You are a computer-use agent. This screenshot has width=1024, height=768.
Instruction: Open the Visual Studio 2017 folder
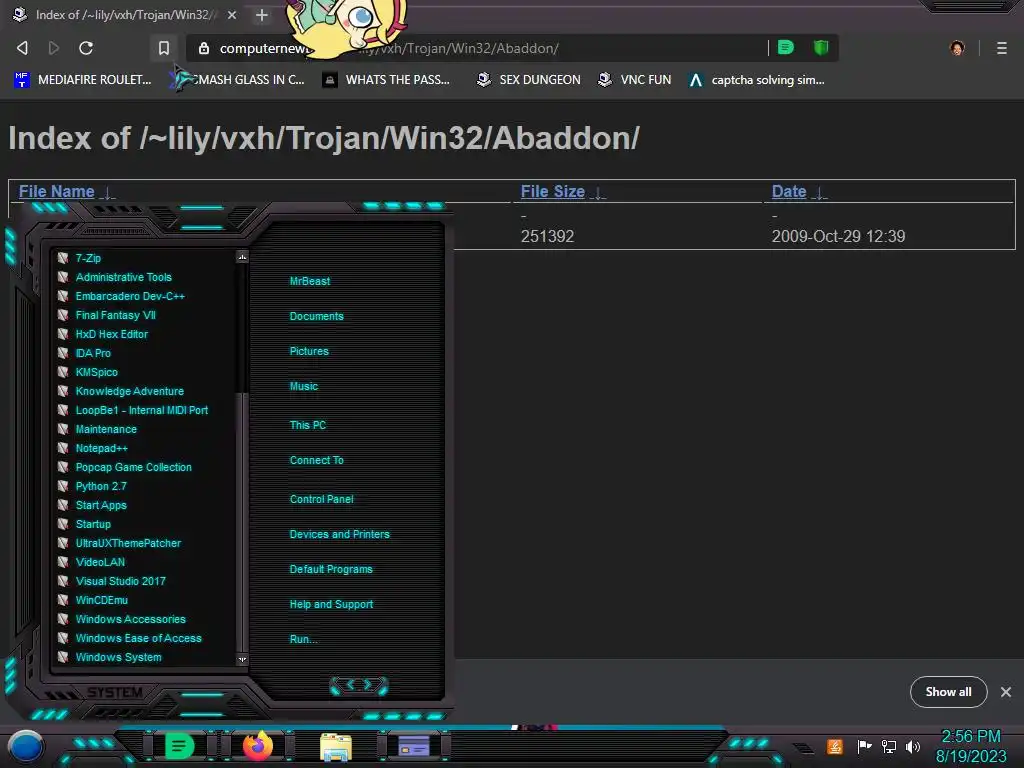(x=120, y=581)
